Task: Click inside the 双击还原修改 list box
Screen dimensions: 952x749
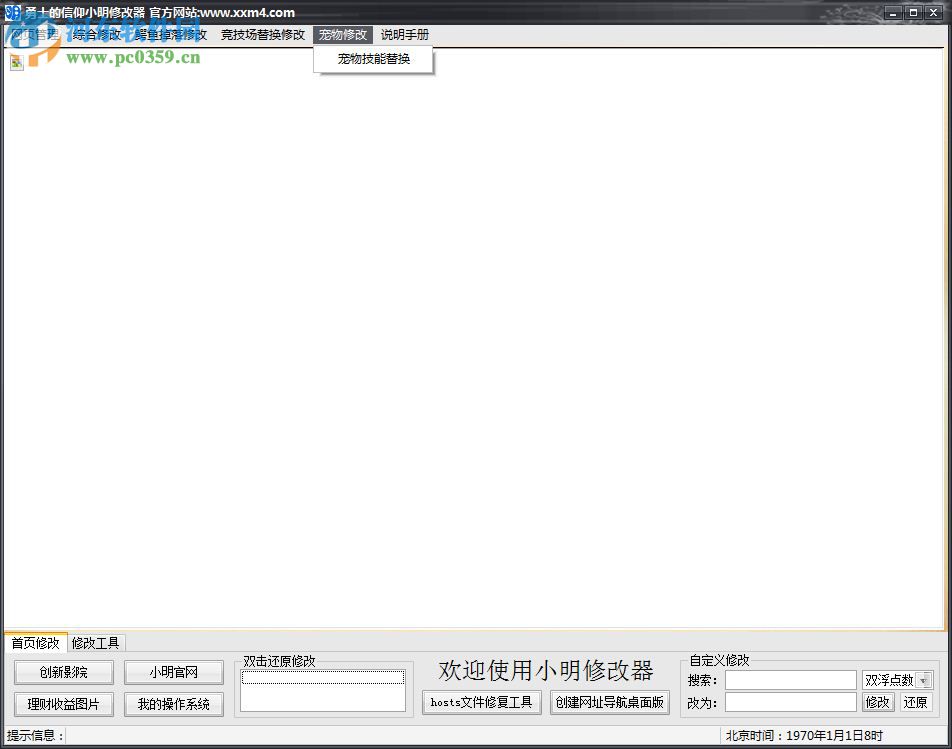Action: pos(323,690)
